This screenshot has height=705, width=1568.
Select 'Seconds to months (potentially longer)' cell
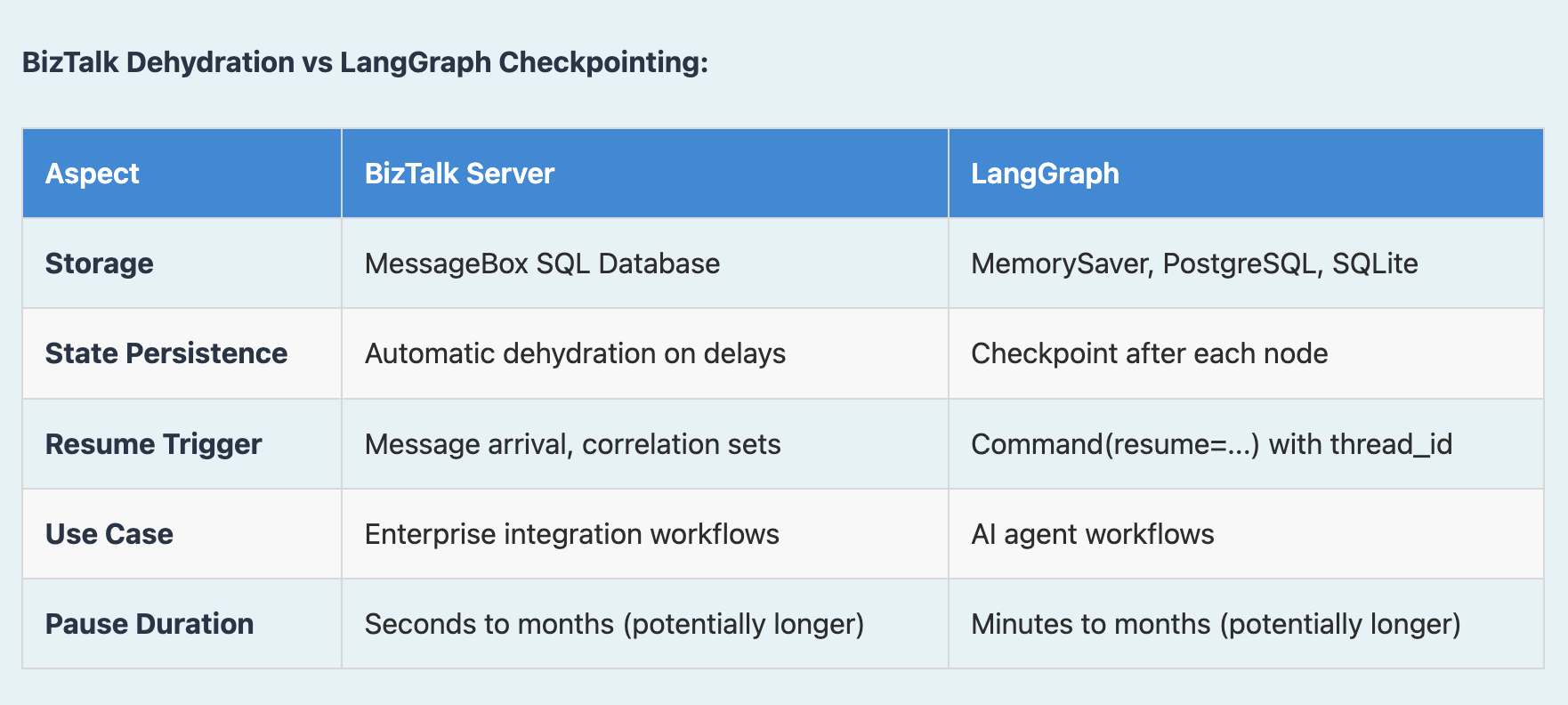click(x=645, y=623)
